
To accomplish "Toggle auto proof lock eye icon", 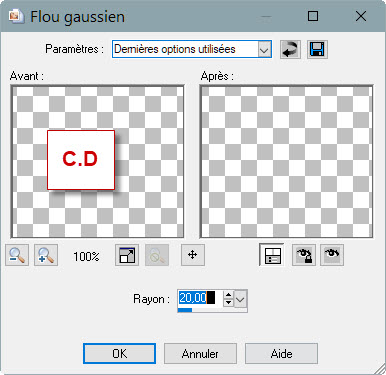I will click(304, 255).
